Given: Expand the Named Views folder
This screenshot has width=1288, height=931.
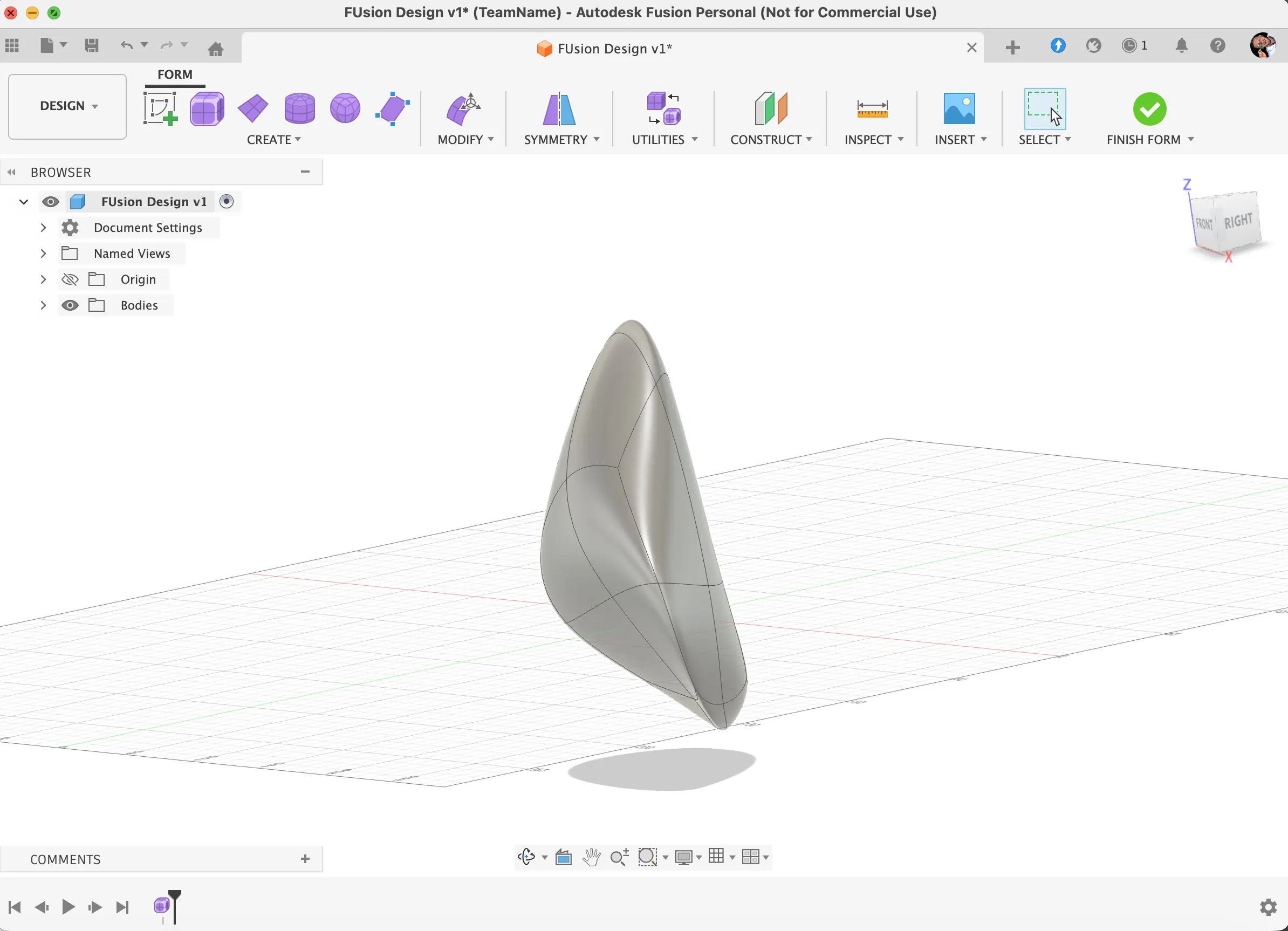Looking at the screenshot, I should click(x=43, y=254).
